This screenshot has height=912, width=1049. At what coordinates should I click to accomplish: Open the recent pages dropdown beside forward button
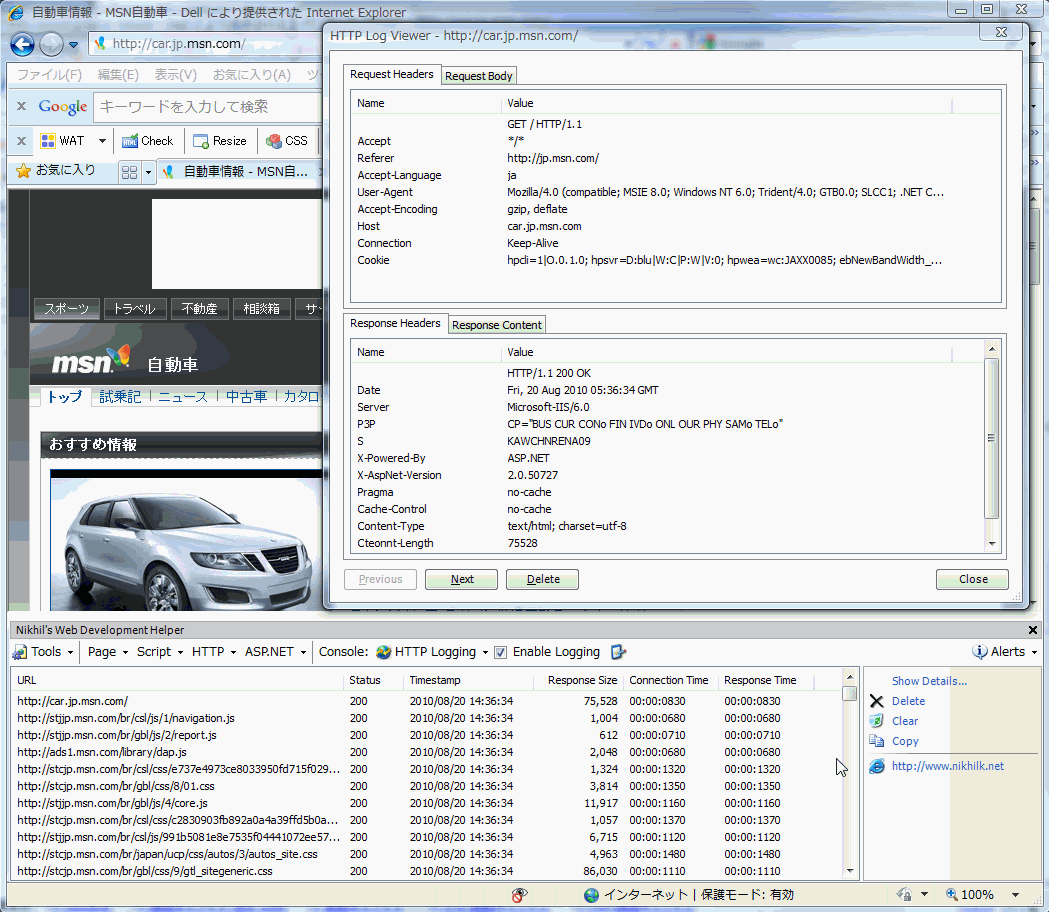click(74, 45)
